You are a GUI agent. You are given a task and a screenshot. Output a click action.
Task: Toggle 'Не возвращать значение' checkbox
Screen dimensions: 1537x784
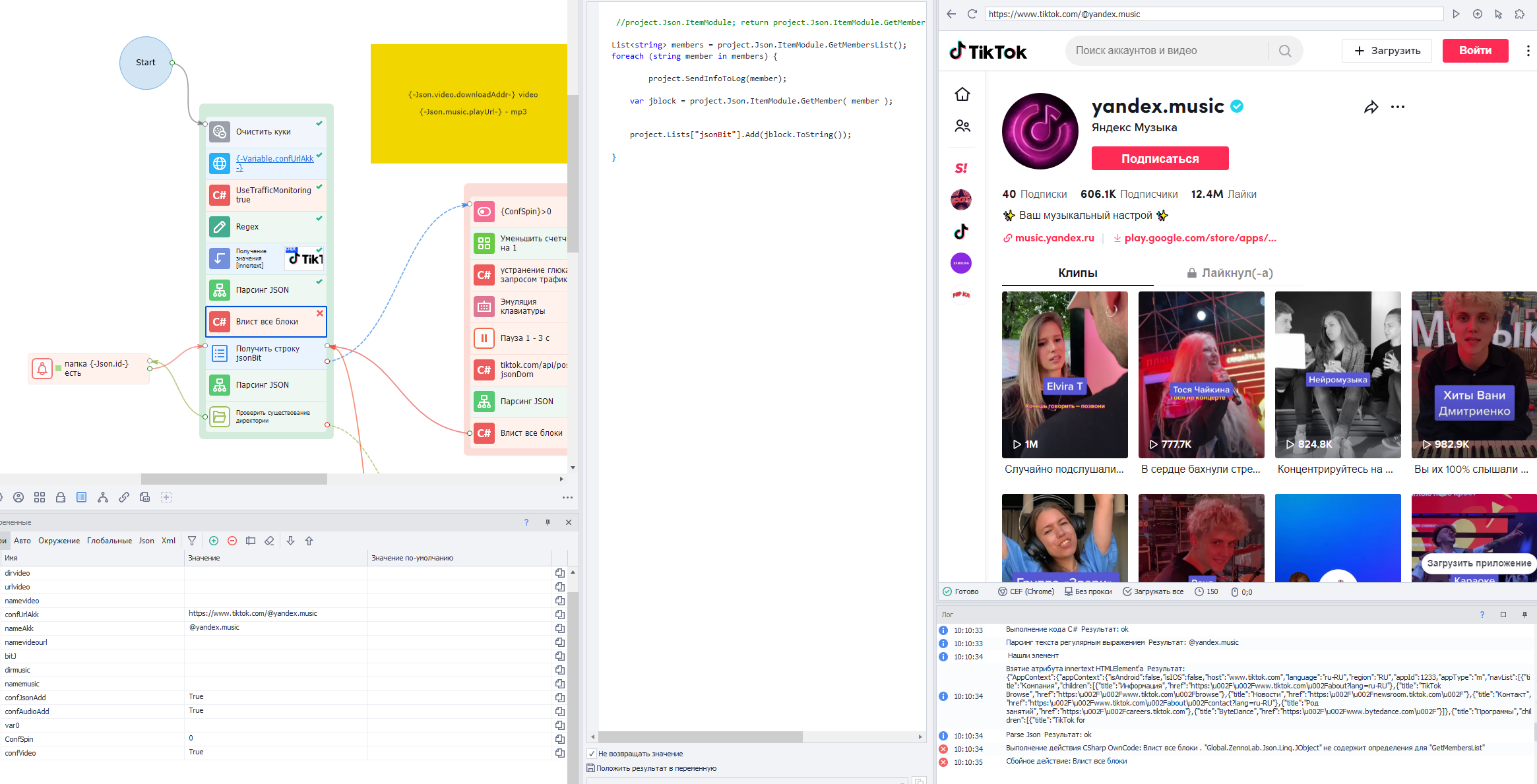click(592, 754)
